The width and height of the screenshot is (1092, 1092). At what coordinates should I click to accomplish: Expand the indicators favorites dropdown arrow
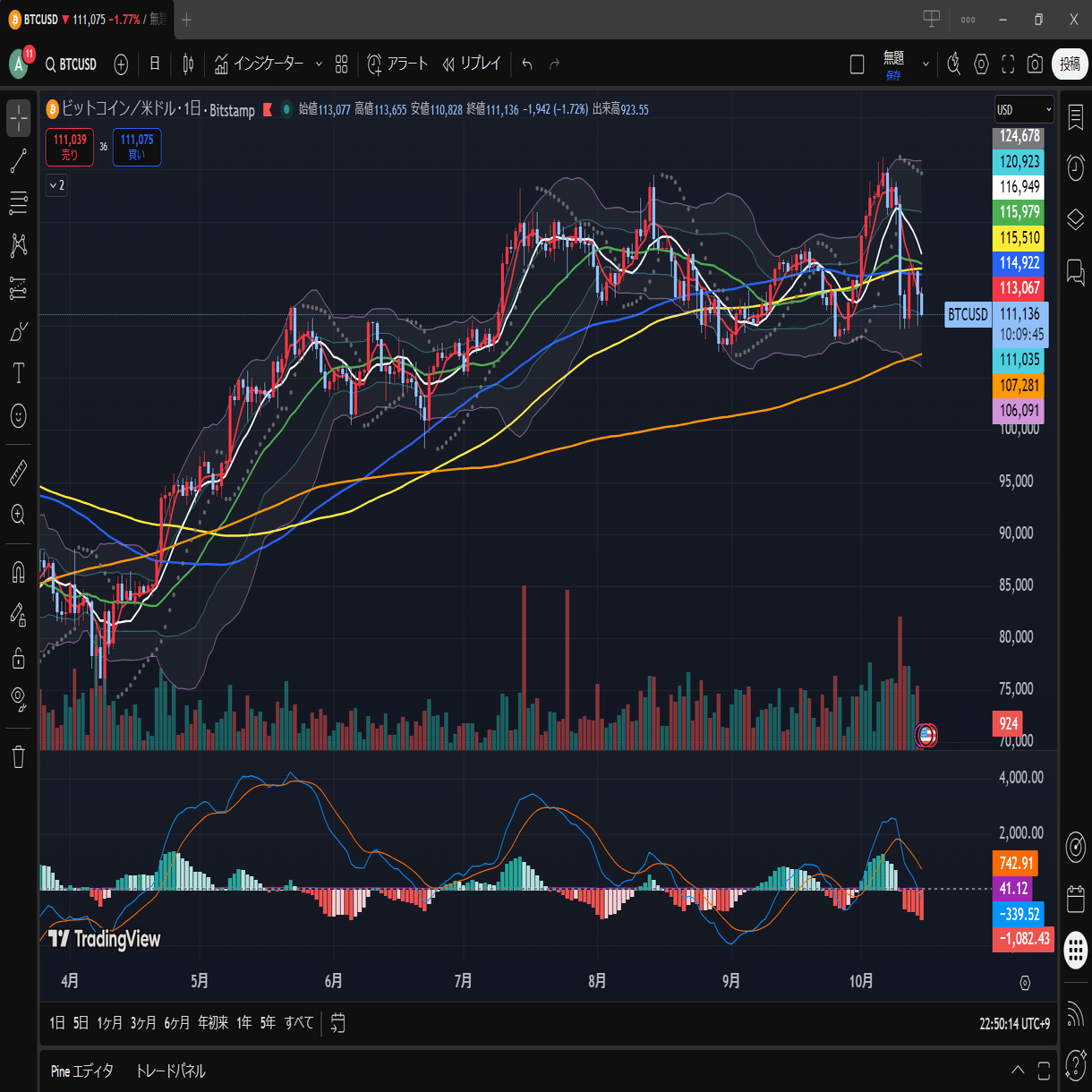[319, 64]
